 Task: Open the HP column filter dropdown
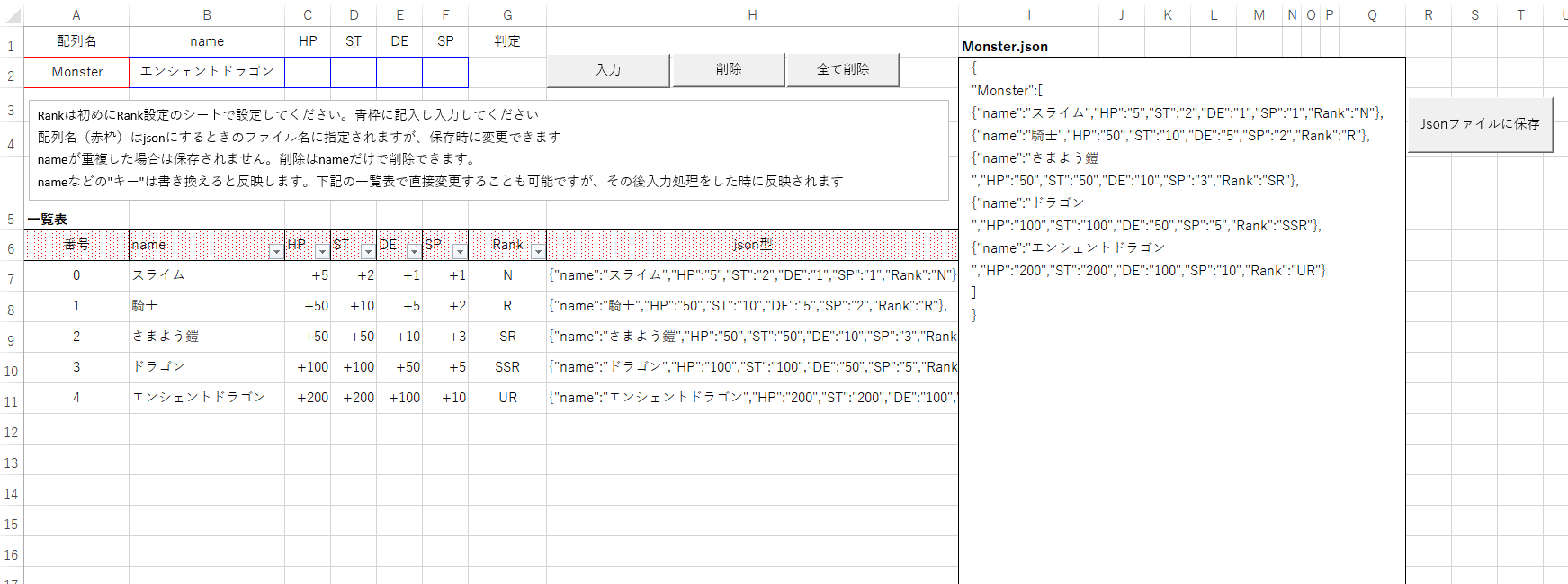point(322,252)
